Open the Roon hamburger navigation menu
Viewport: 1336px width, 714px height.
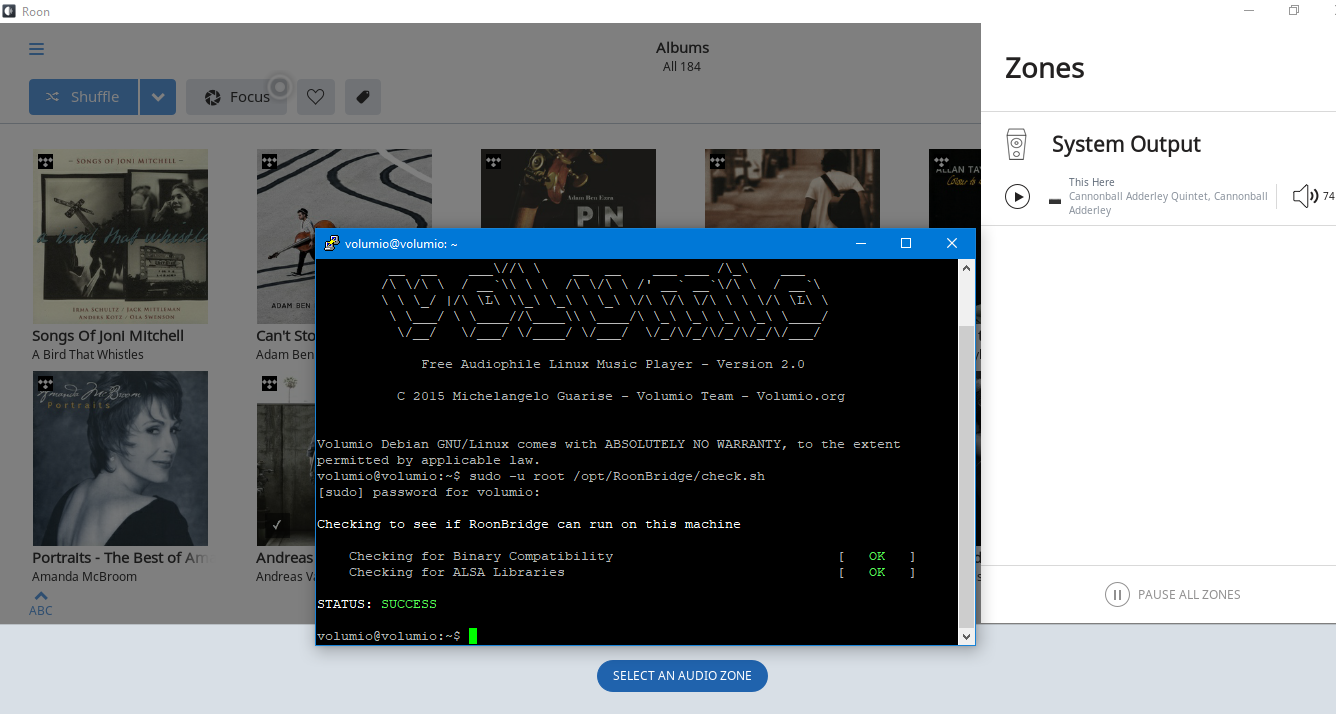click(x=37, y=49)
